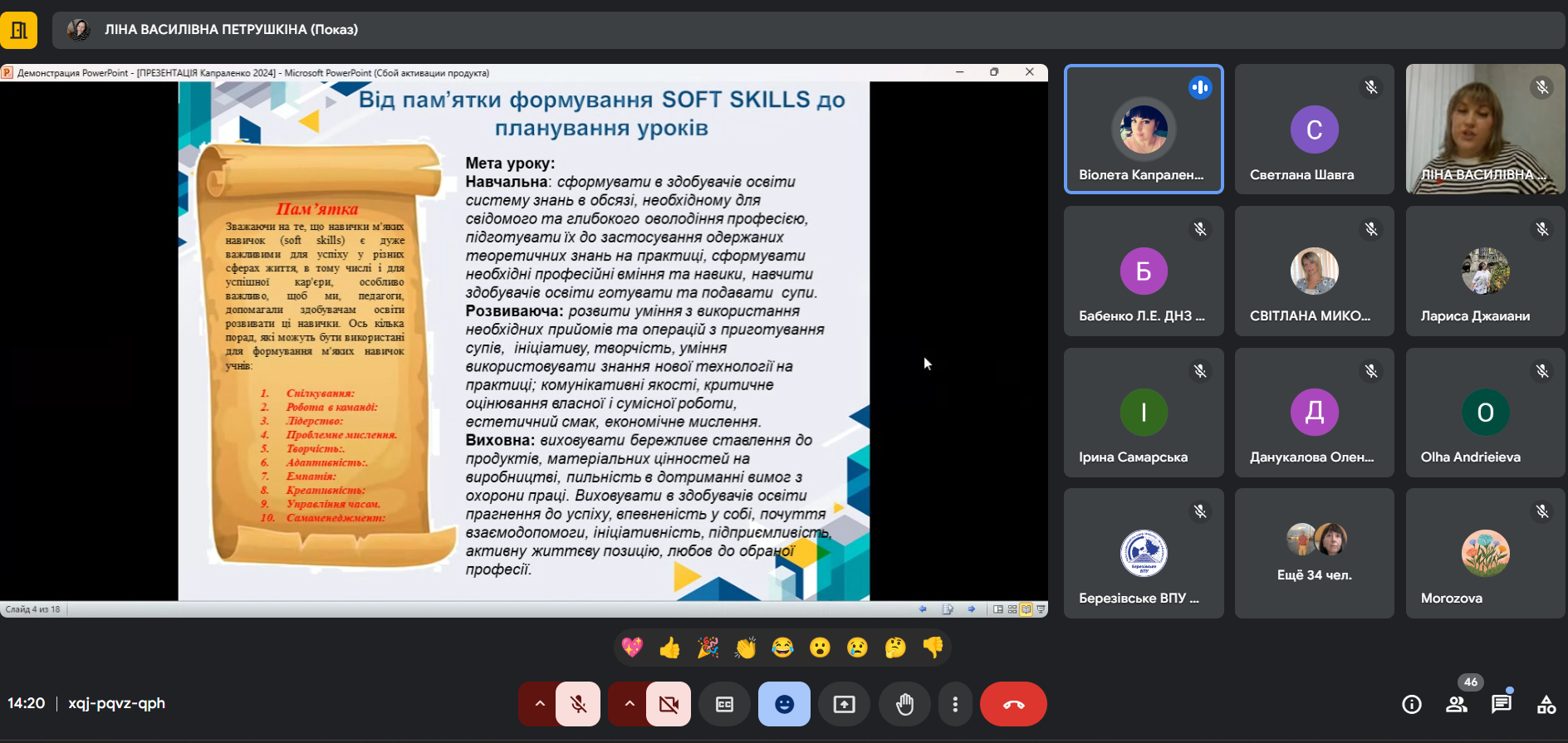This screenshot has width=1568, height=743.
Task: Expand audio settings arrow beside microphone
Action: 539,704
